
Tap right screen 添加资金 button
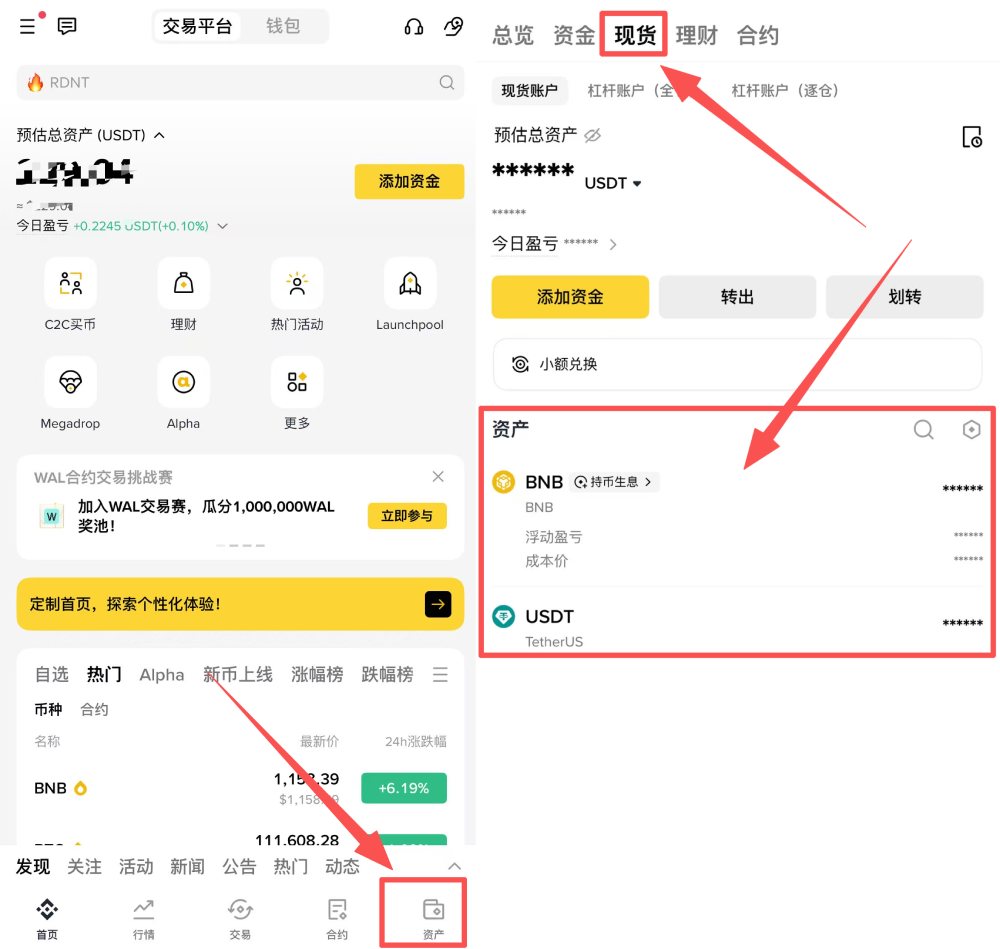point(570,297)
